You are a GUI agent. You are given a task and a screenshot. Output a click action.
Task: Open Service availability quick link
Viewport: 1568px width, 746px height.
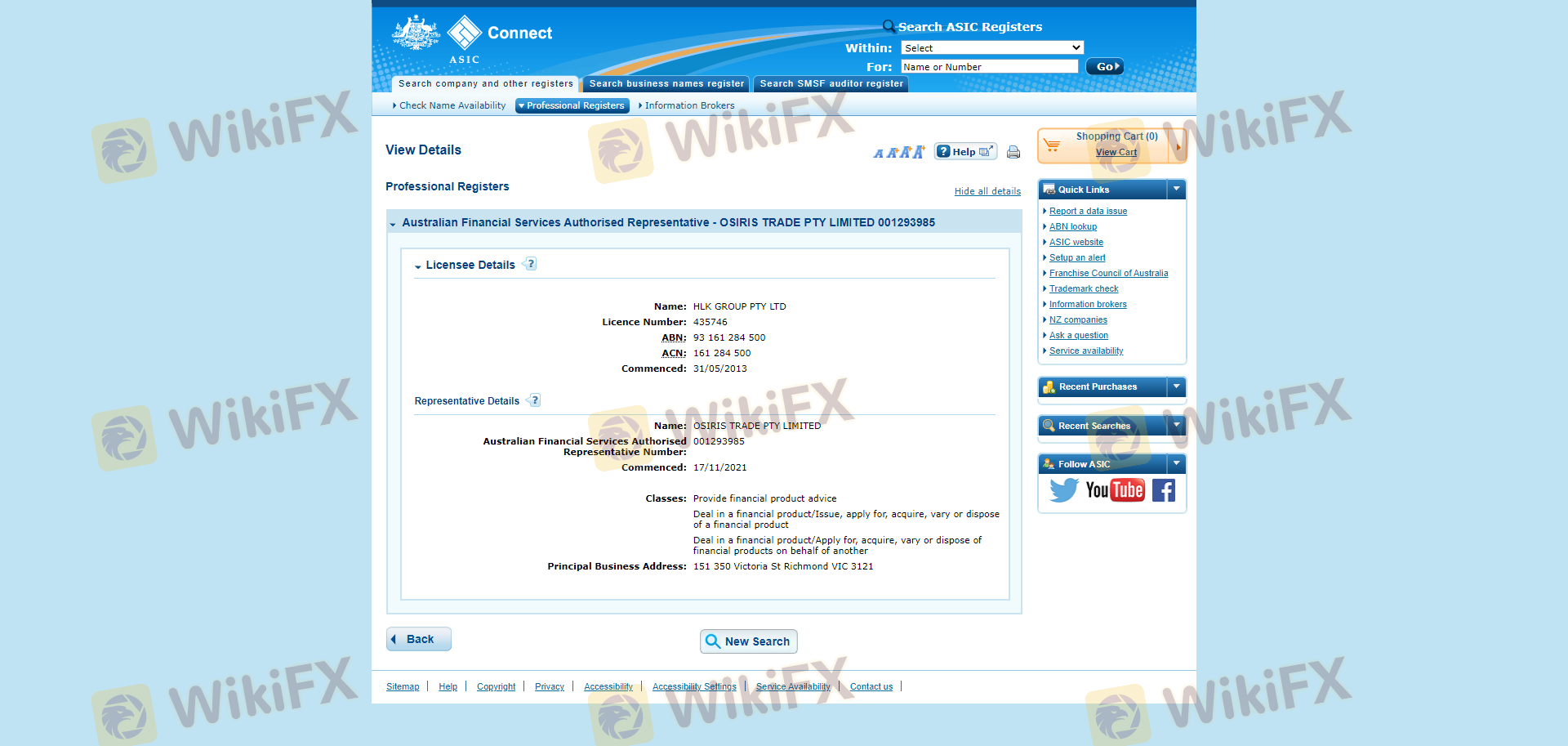pyautogui.click(x=1086, y=351)
